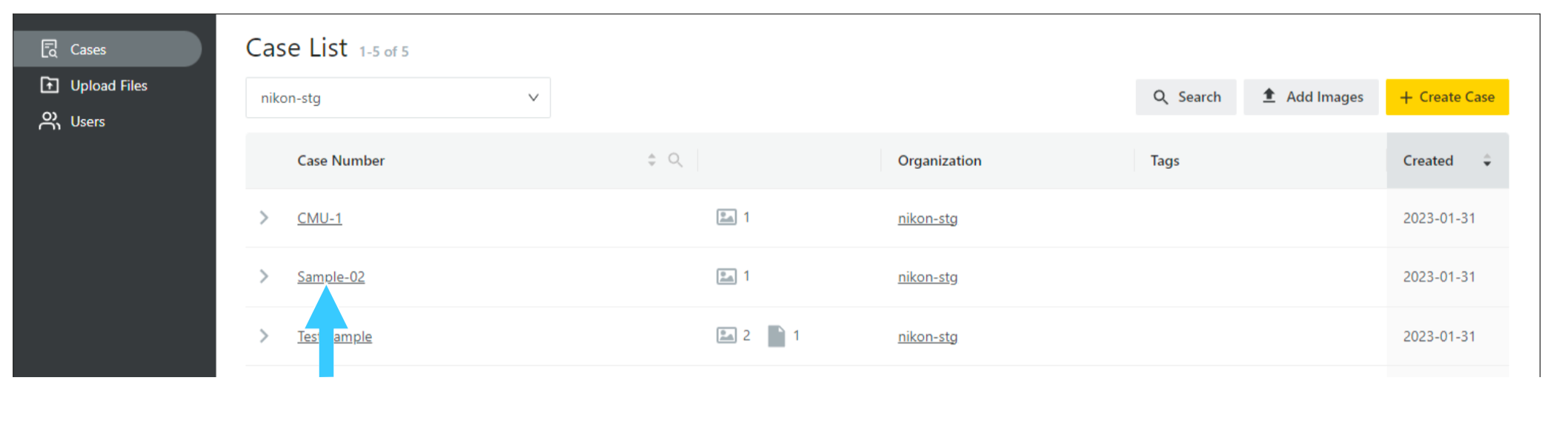The width and height of the screenshot is (1568, 446).
Task: Open the Sample-02 case link
Action: pyautogui.click(x=331, y=276)
